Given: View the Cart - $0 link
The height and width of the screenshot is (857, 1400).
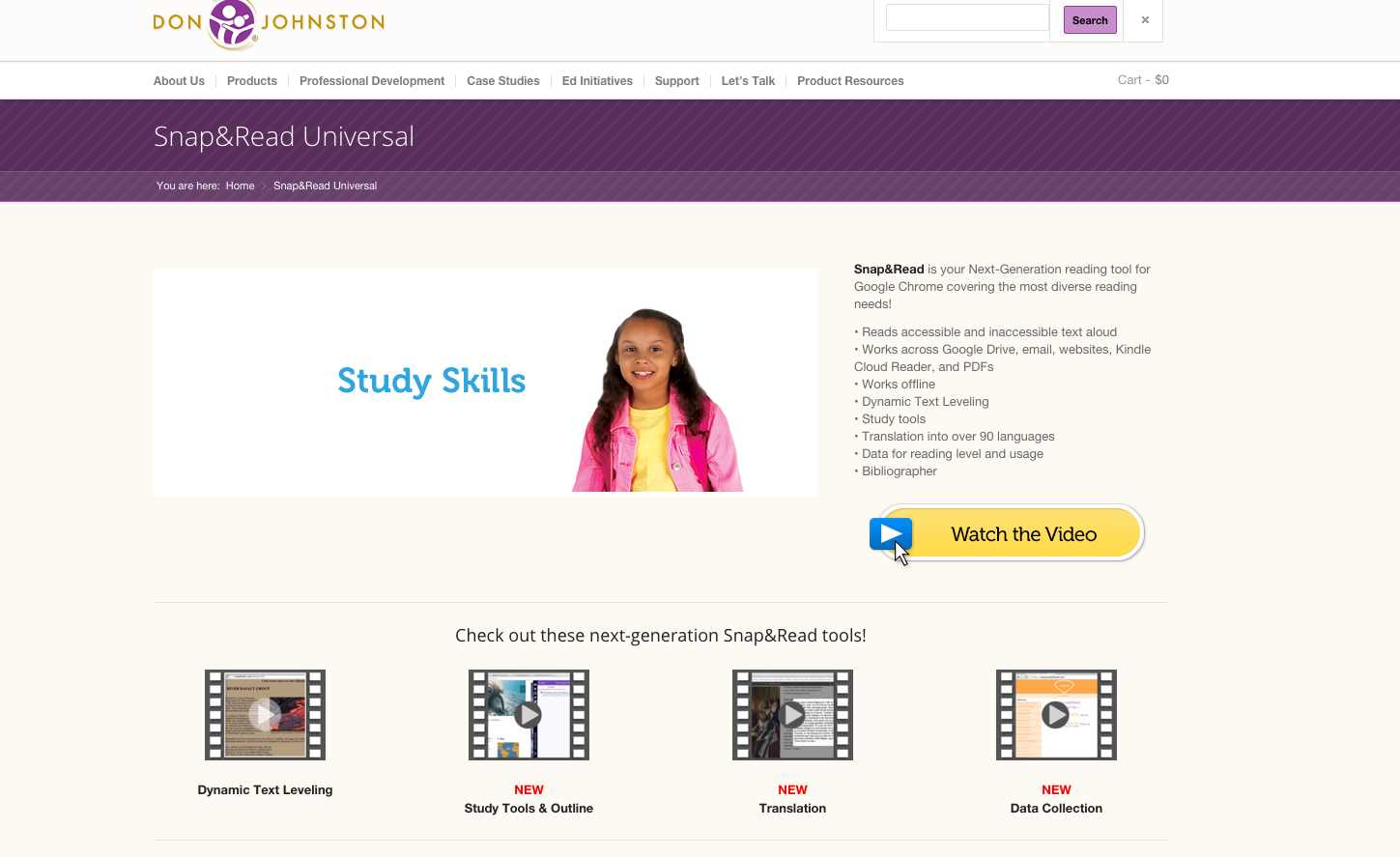Looking at the screenshot, I should point(1143,80).
